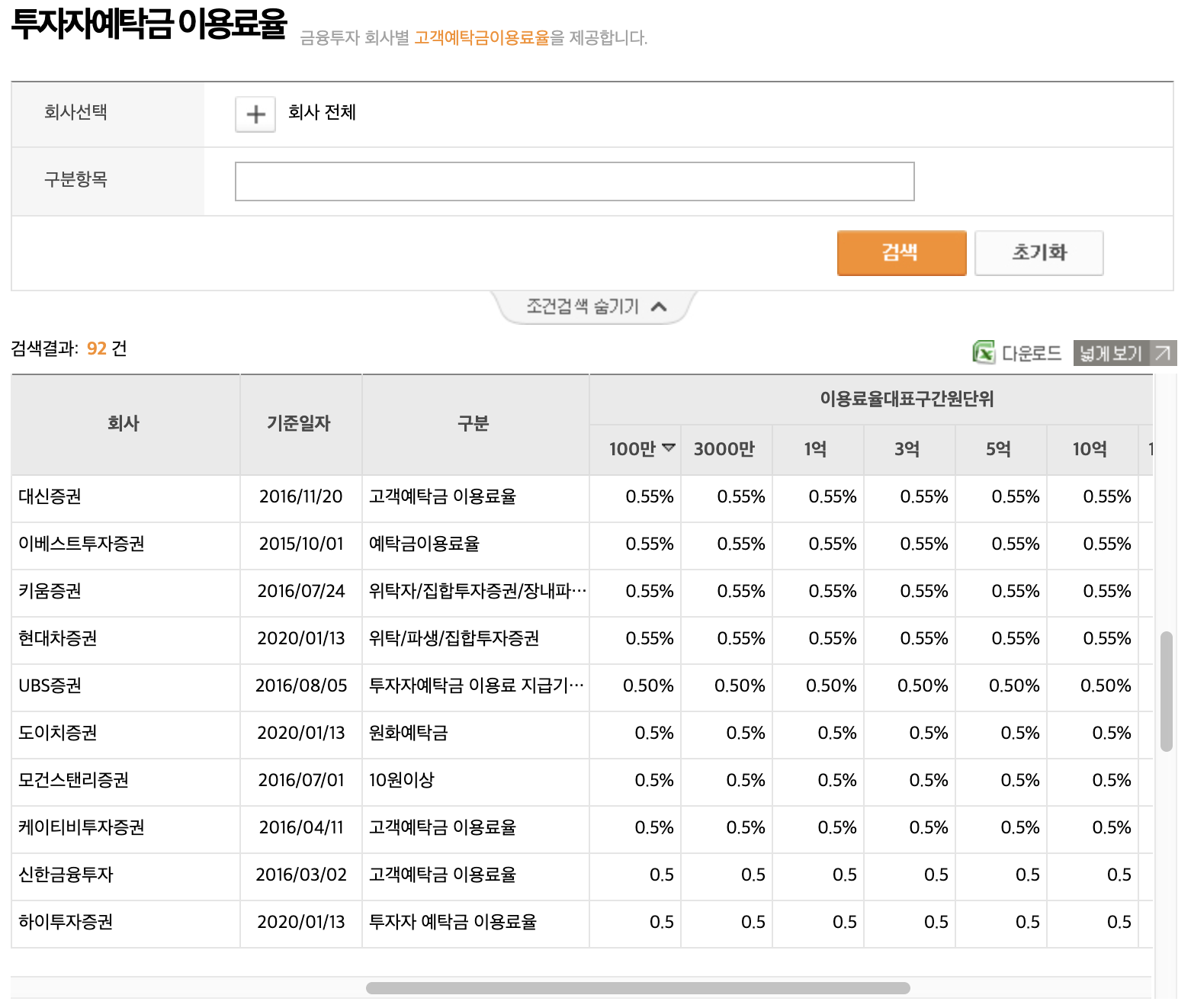Select the 신한금융투자 company cell
Image resolution: width=1191 pixels, height=1008 pixels.
click(125, 875)
